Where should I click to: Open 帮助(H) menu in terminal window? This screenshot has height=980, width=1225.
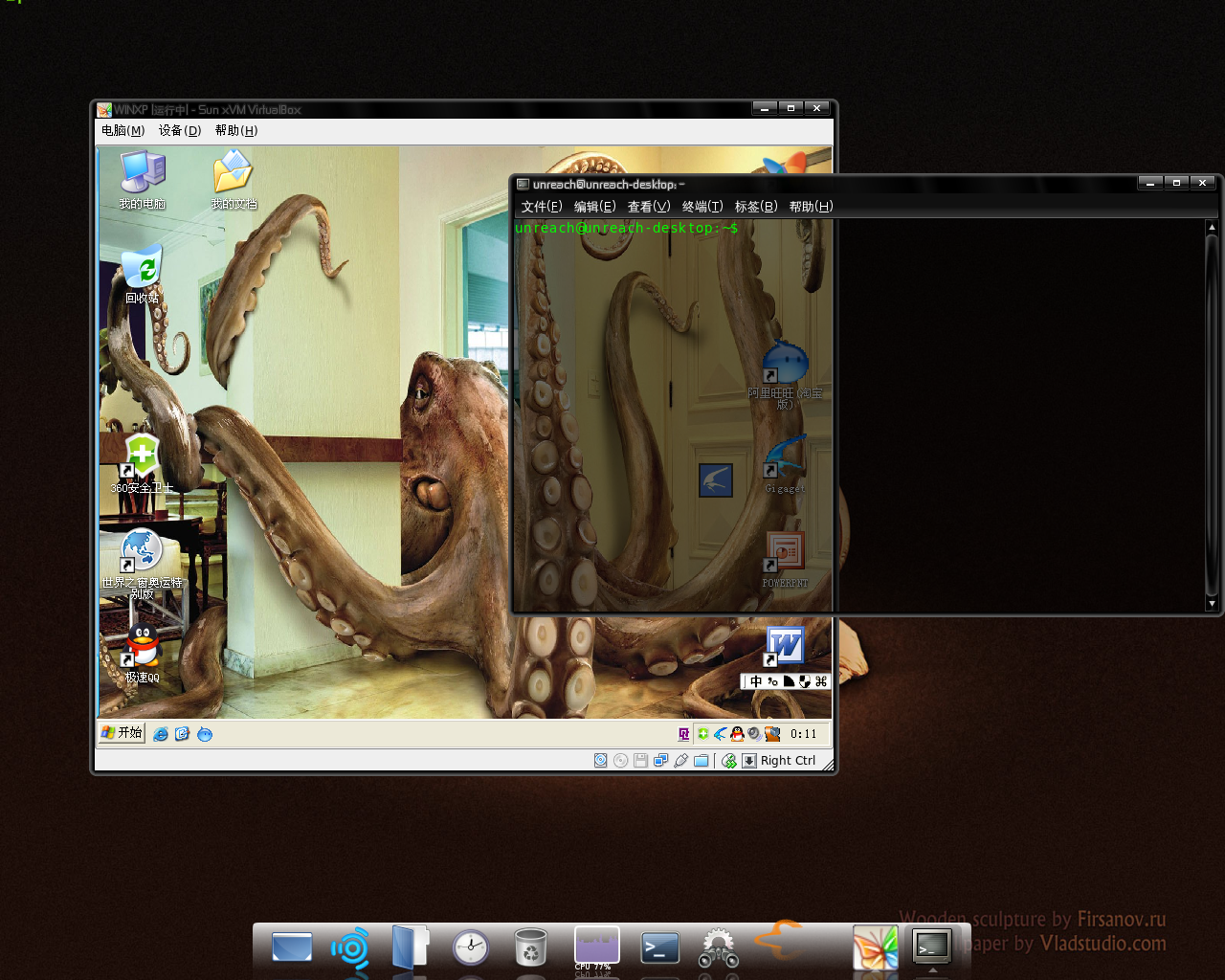(811, 206)
